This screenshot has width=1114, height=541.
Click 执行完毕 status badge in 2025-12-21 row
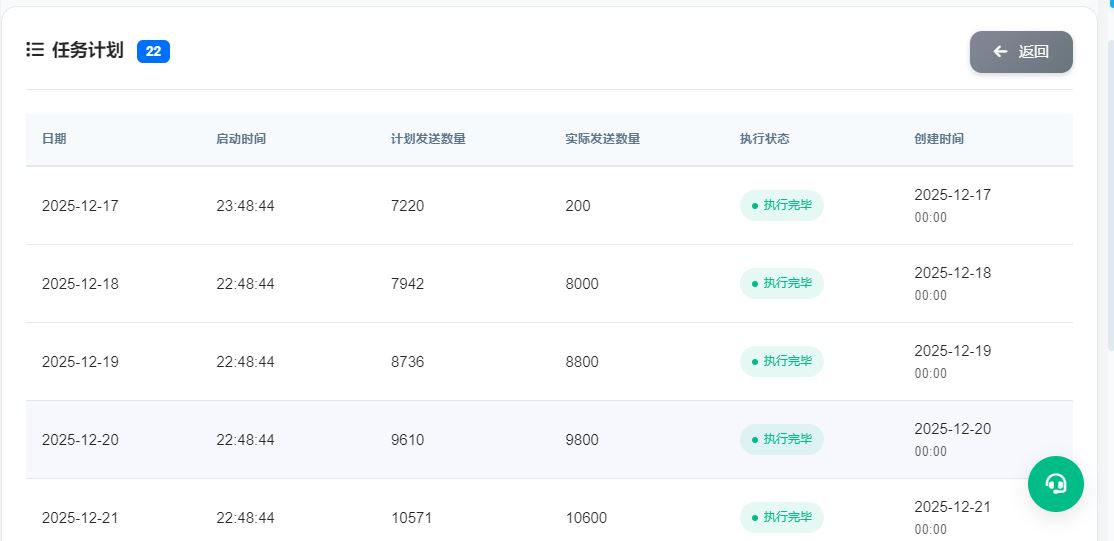pos(782,518)
